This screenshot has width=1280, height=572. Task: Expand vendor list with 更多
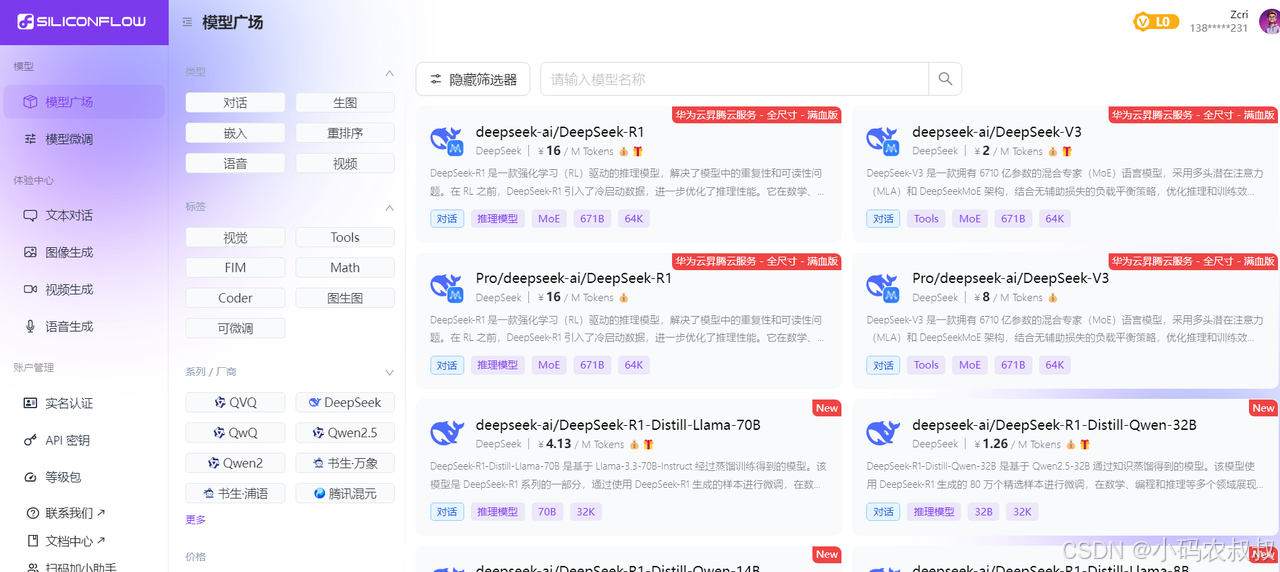pos(196,520)
